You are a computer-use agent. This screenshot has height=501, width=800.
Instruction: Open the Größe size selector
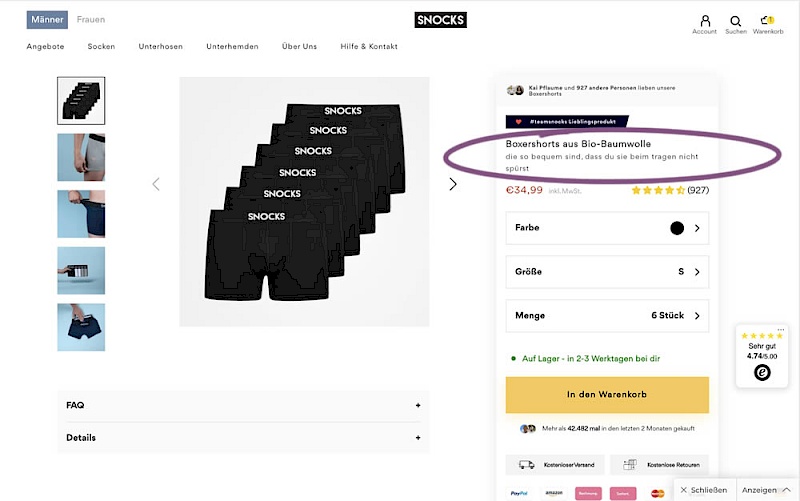pos(607,271)
